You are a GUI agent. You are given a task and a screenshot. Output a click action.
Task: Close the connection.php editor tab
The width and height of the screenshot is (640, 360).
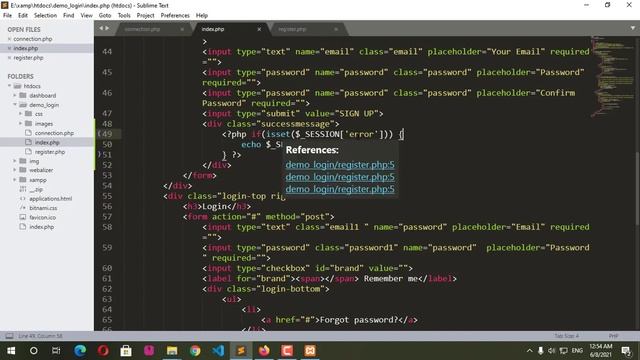(x=182, y=29)
